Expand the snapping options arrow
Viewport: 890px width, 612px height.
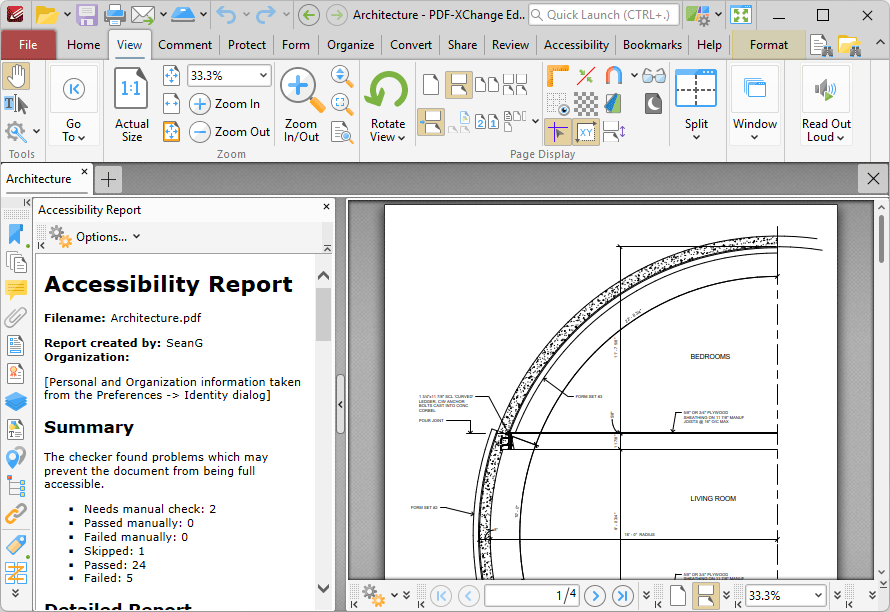click(633, 76)
